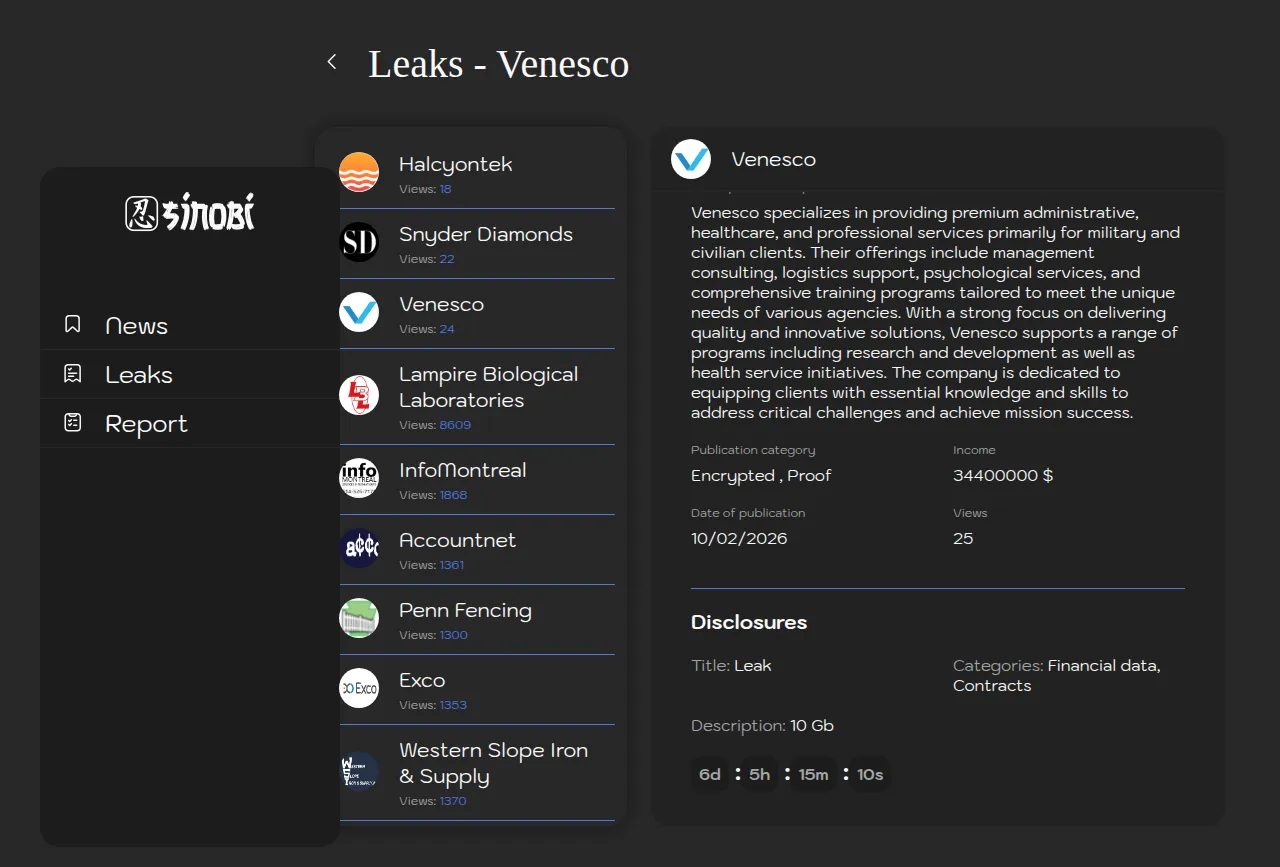Click the Report checklist icon
The width and height of the screenshot is (1280, 867).
73,423
